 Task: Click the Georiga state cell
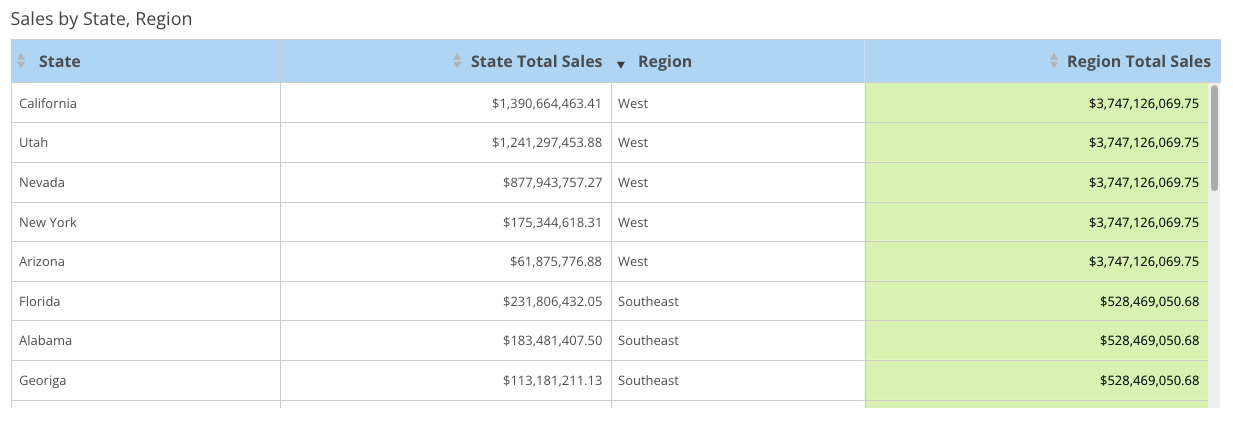43,381
